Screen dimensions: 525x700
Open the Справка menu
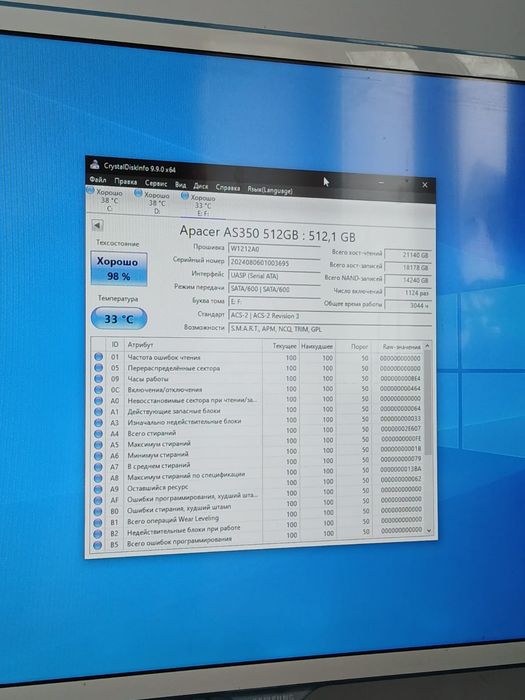click(x=228, y=188)
